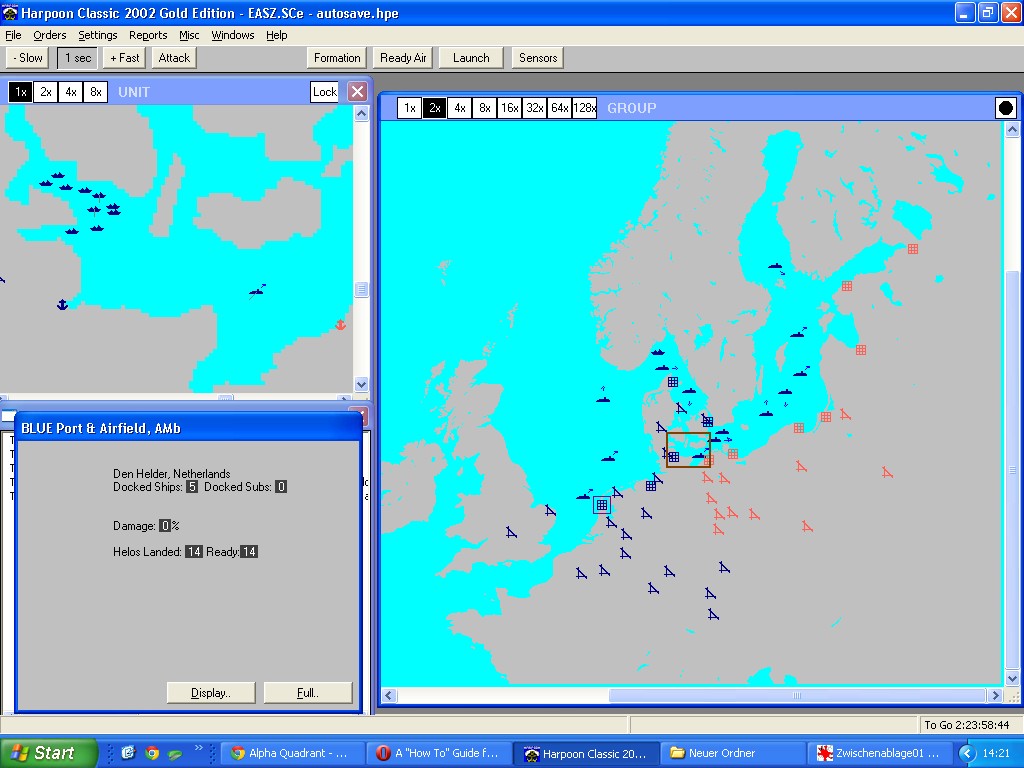Expand hidden system tray icons arrow
This screenshot has width=1024, height=768.
pyautogui.click(x=966, y=754)
